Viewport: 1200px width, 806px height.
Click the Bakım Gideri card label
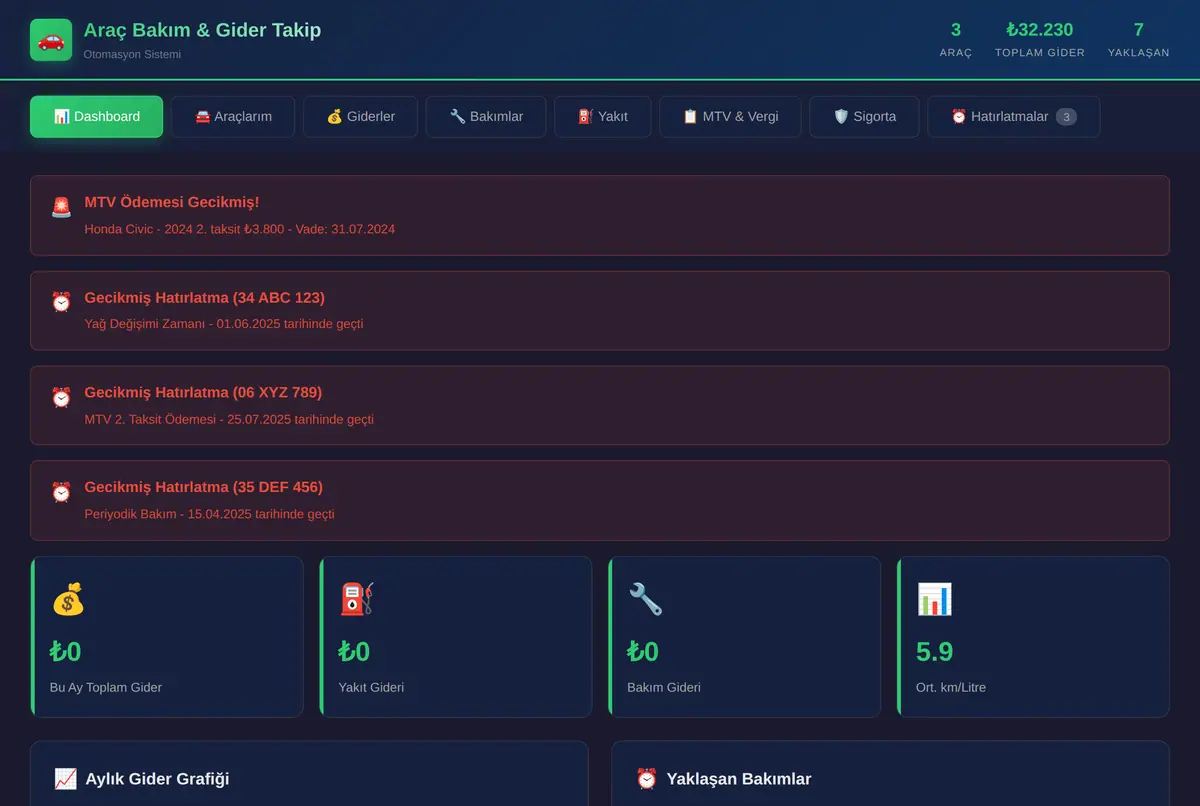point(664,687)
